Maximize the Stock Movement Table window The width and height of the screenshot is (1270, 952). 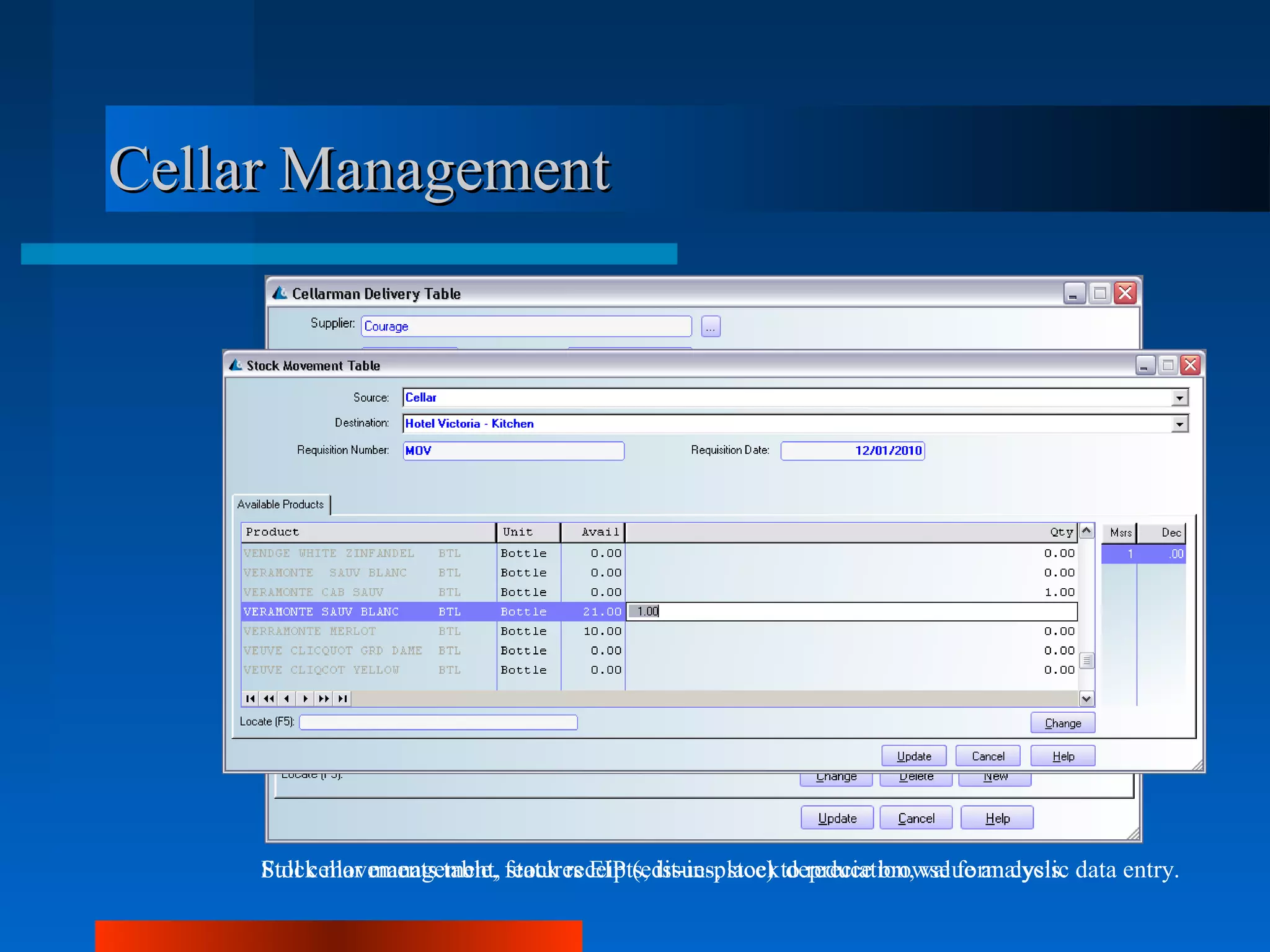(1168, 365)
